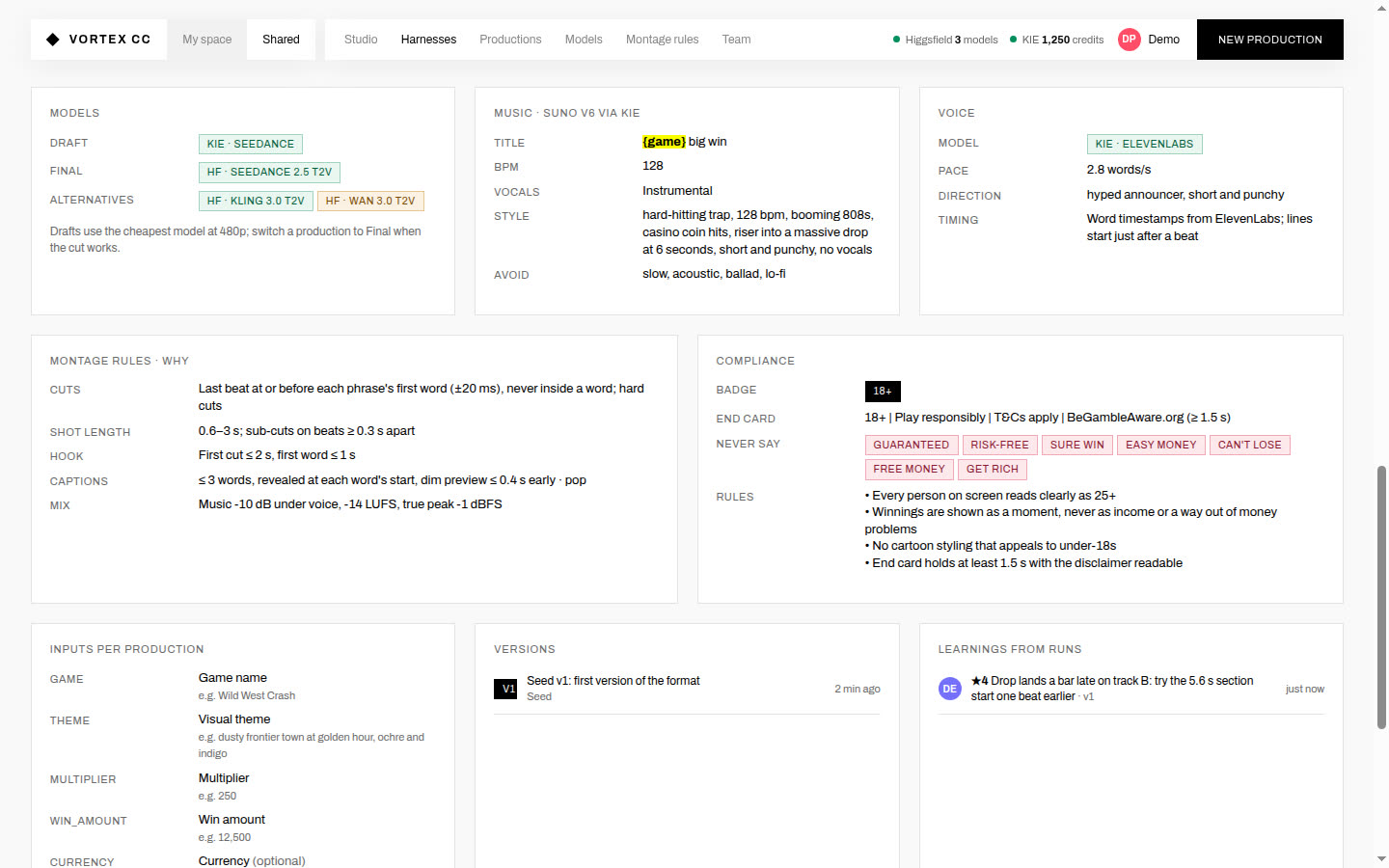
Task: Click the RISK-FREE never-say tag
Action: coord(1000,445)
